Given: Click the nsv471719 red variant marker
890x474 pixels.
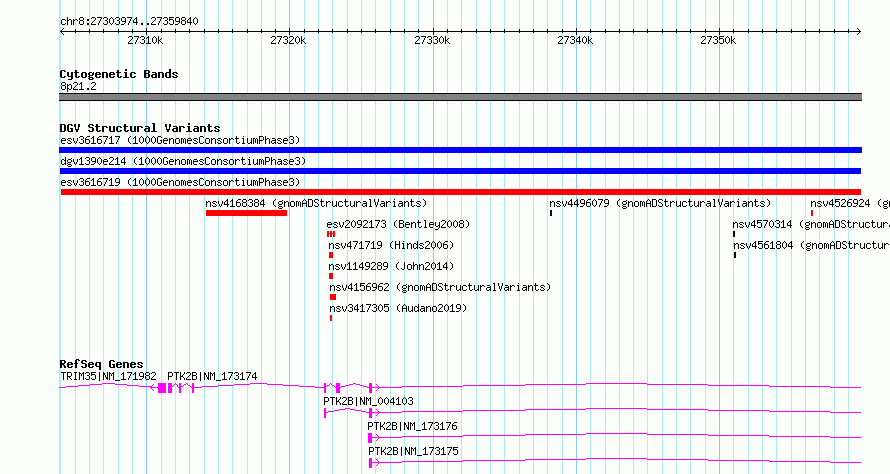Looking at the screenshot, I should click(x=331, y=255).
